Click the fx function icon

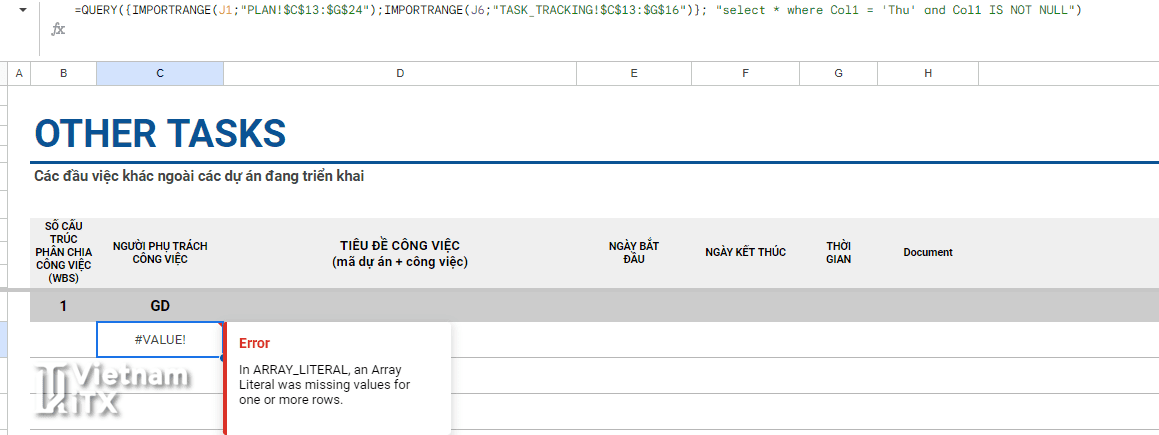[x=58, y=30]
